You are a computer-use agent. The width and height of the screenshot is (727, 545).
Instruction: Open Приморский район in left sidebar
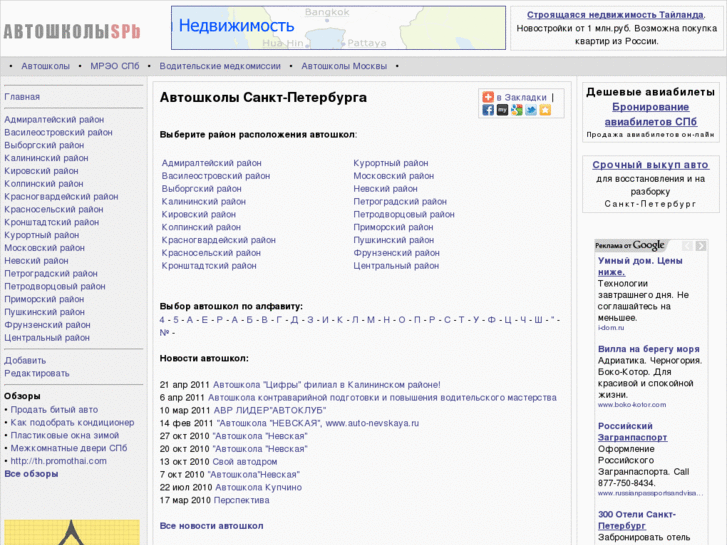point(44,299)
